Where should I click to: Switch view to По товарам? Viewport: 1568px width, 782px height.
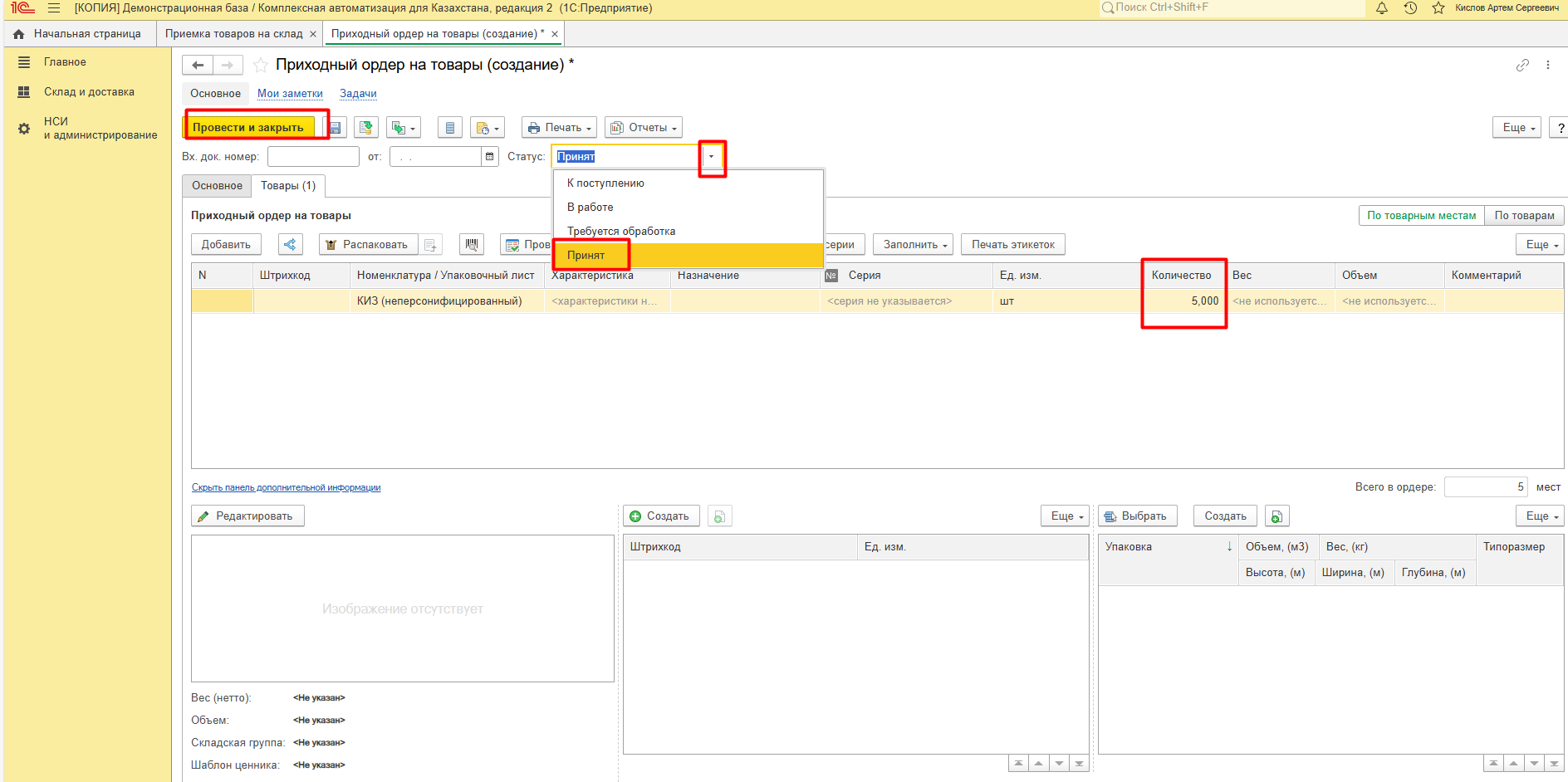1524,216
